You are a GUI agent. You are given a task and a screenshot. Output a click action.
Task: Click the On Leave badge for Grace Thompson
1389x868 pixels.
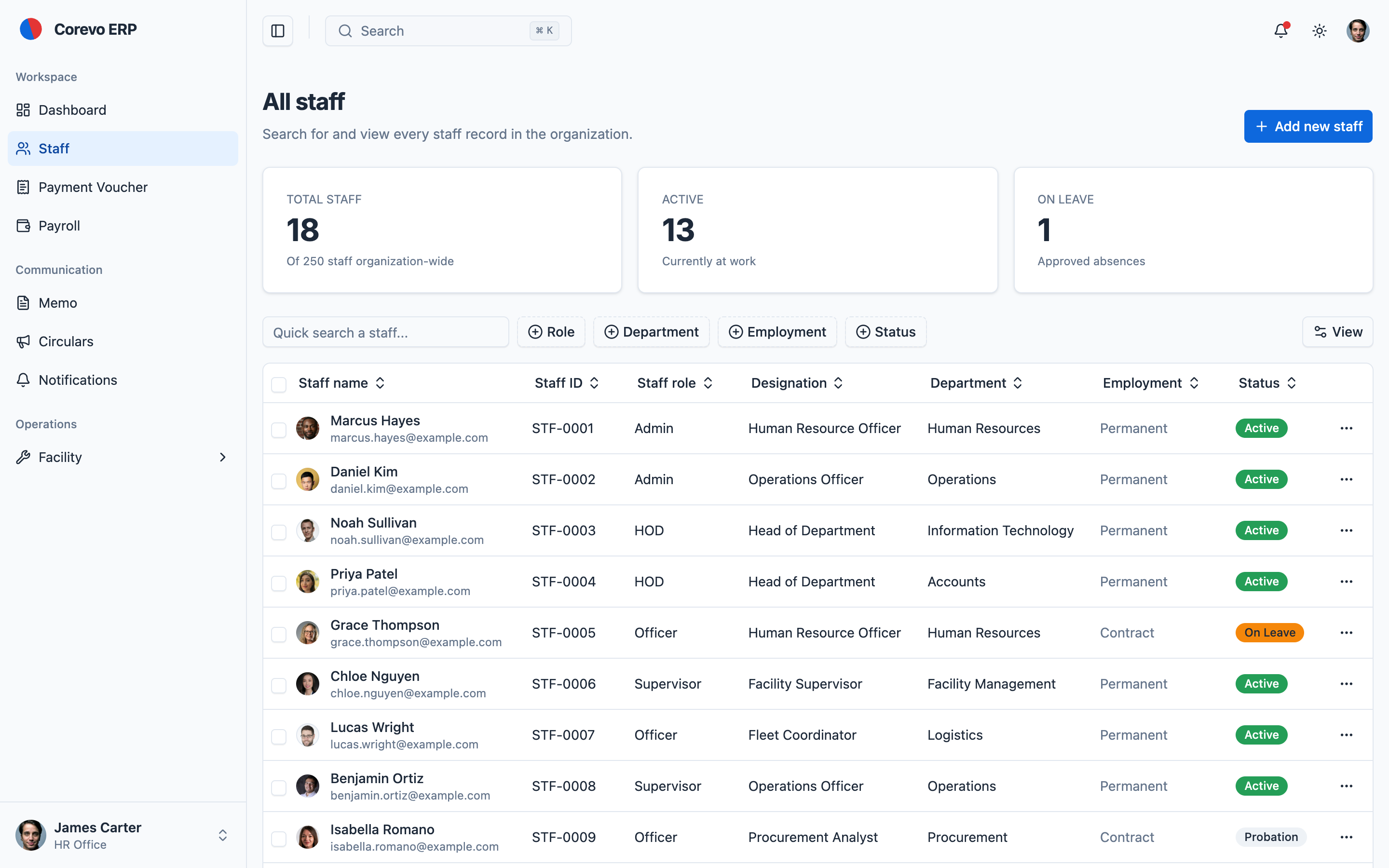pos(1269,633)
